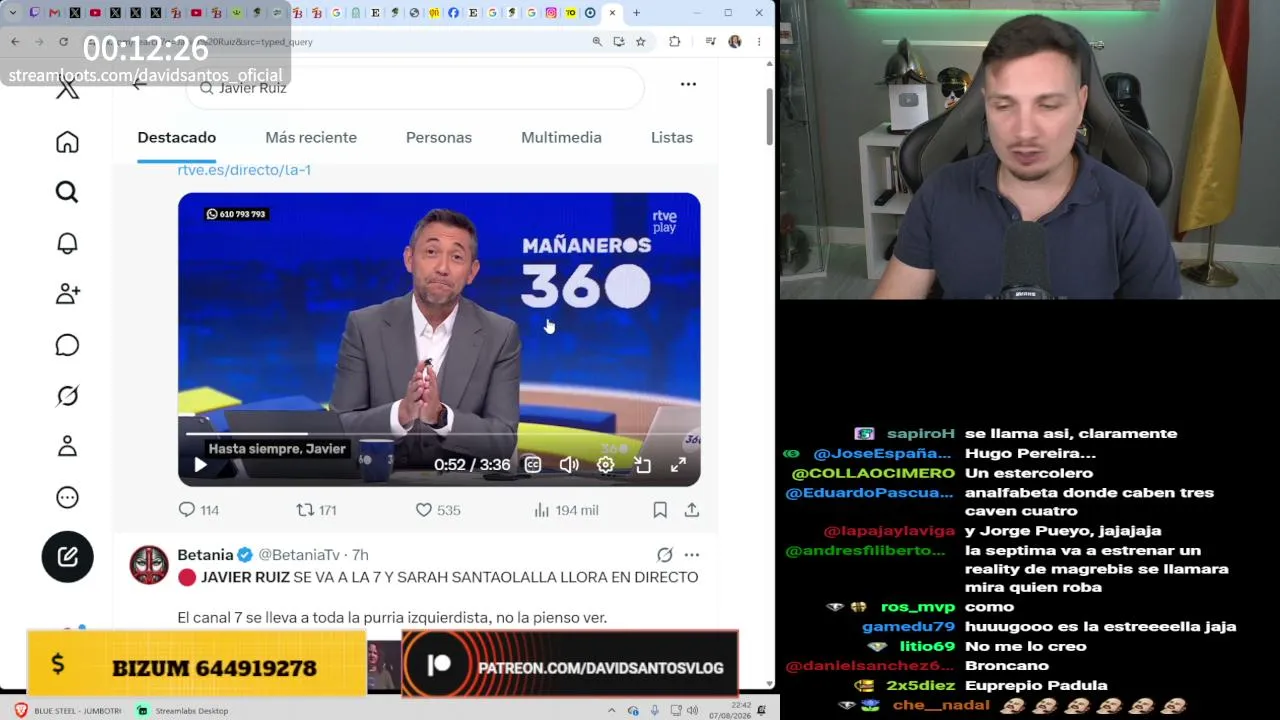Viewport: 1280px width, 720px height.
Task: Switch to the Personas tab
Action: pyautogui.click(x=439, y=138)
